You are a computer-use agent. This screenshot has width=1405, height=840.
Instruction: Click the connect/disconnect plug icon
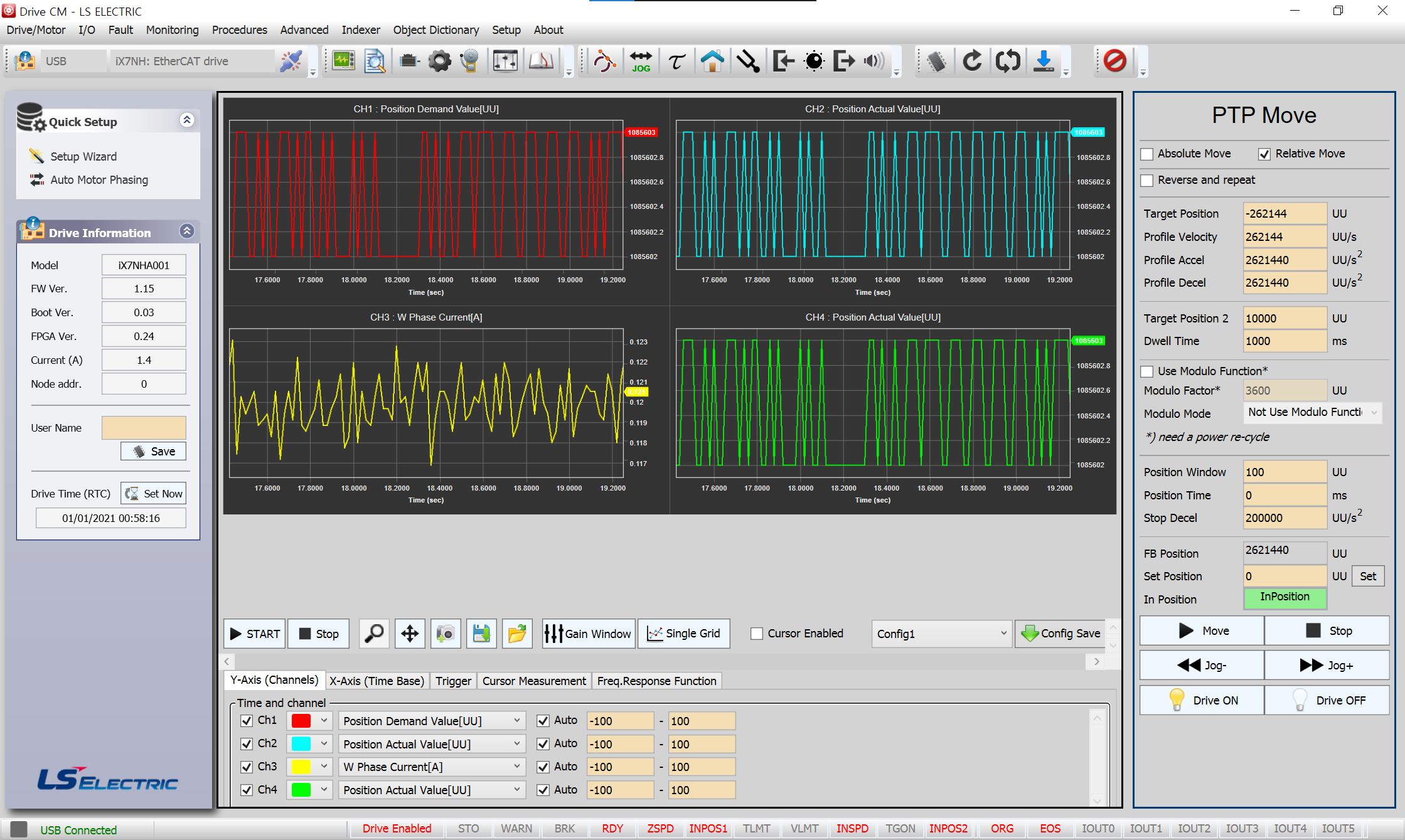[x=291, y=61]
